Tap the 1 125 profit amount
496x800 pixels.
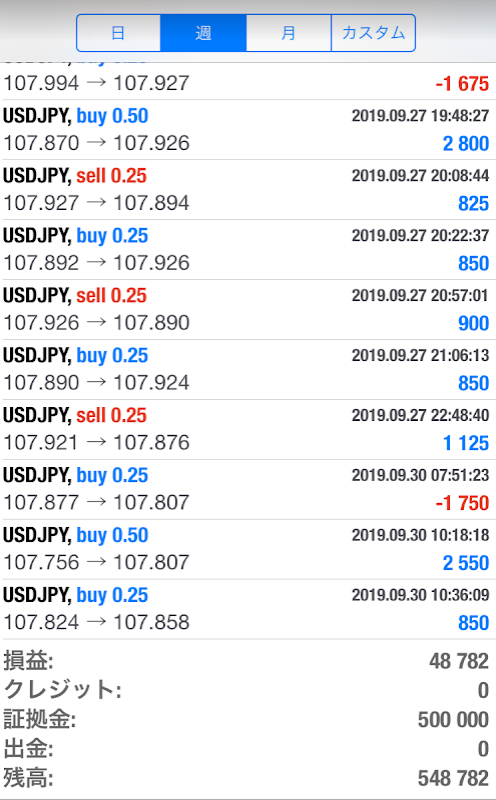coord(466,443)
